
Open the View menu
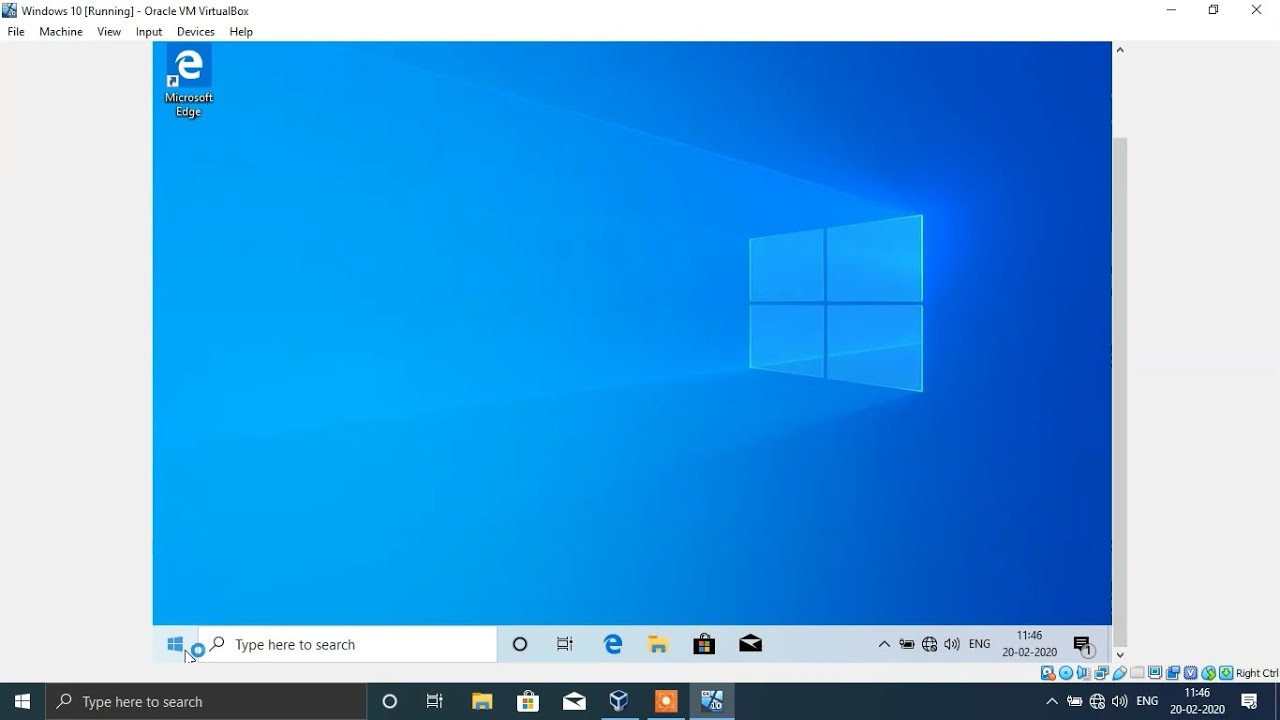[109, 32]
